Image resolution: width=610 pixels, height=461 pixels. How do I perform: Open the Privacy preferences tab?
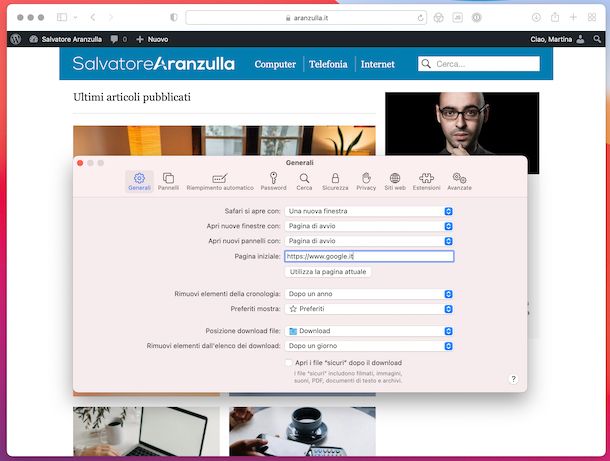click(x=366, y=181)
